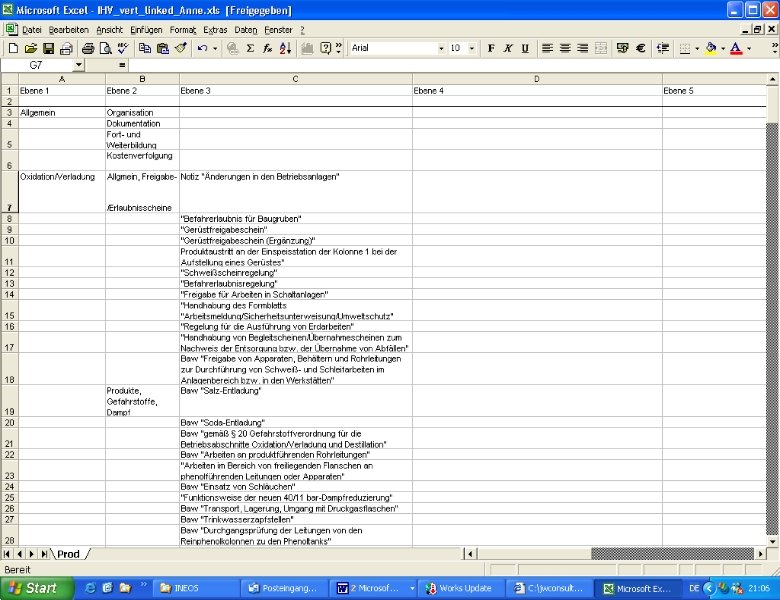
Task: Open the undo history dropdown
Action: click(x=215, y=48)
